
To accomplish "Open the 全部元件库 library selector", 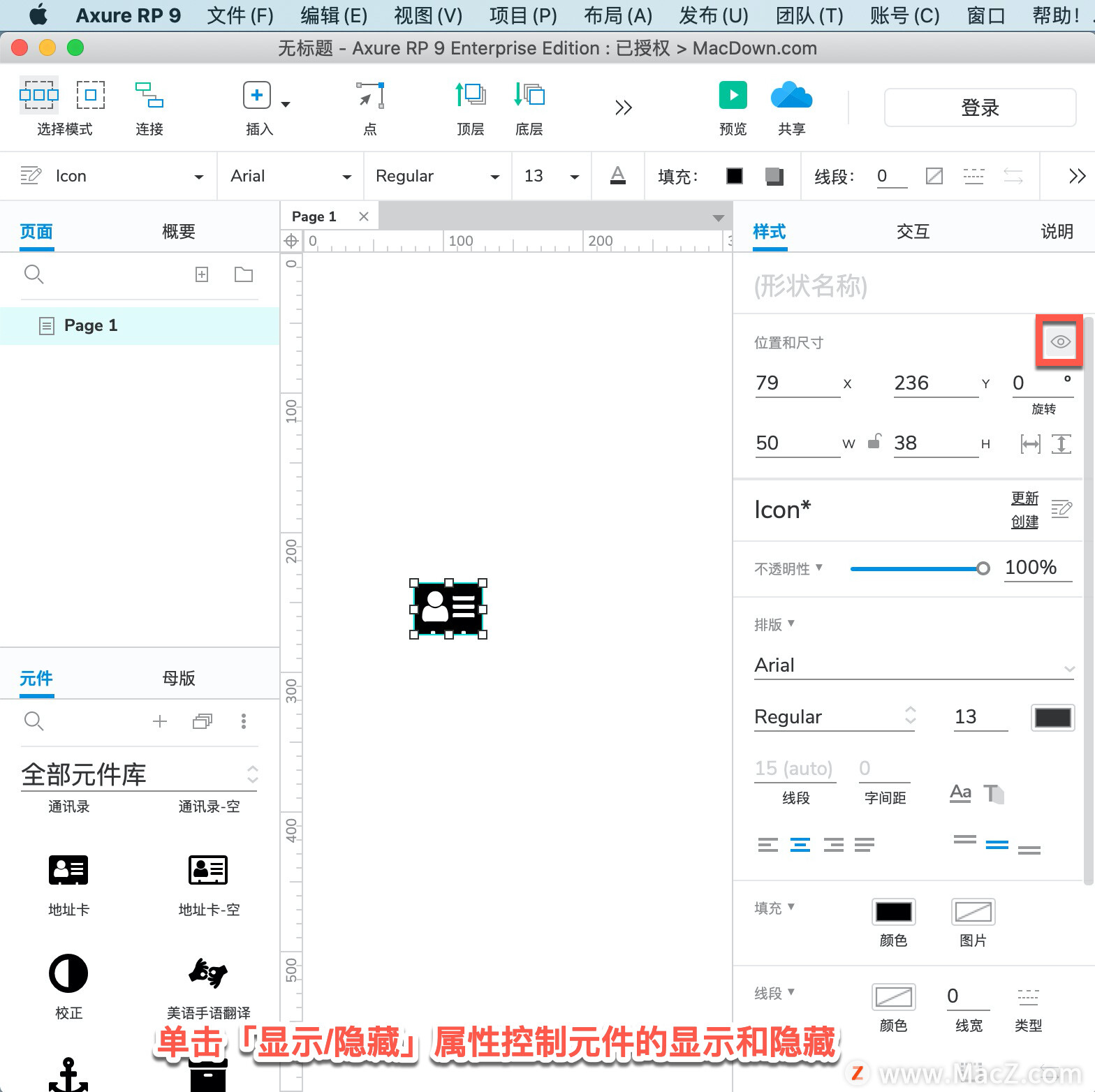I will [140, 775].
